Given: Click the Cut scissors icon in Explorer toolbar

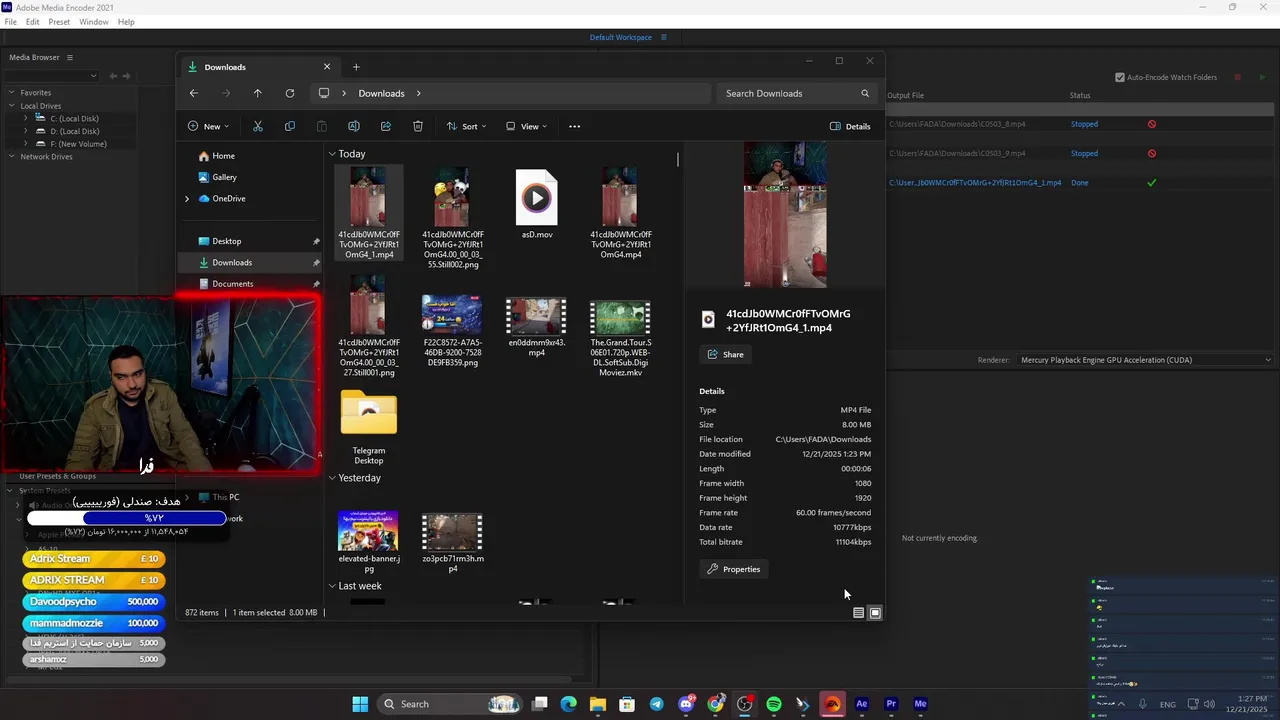Looking at the screenshot, I should tap(258, 126).
